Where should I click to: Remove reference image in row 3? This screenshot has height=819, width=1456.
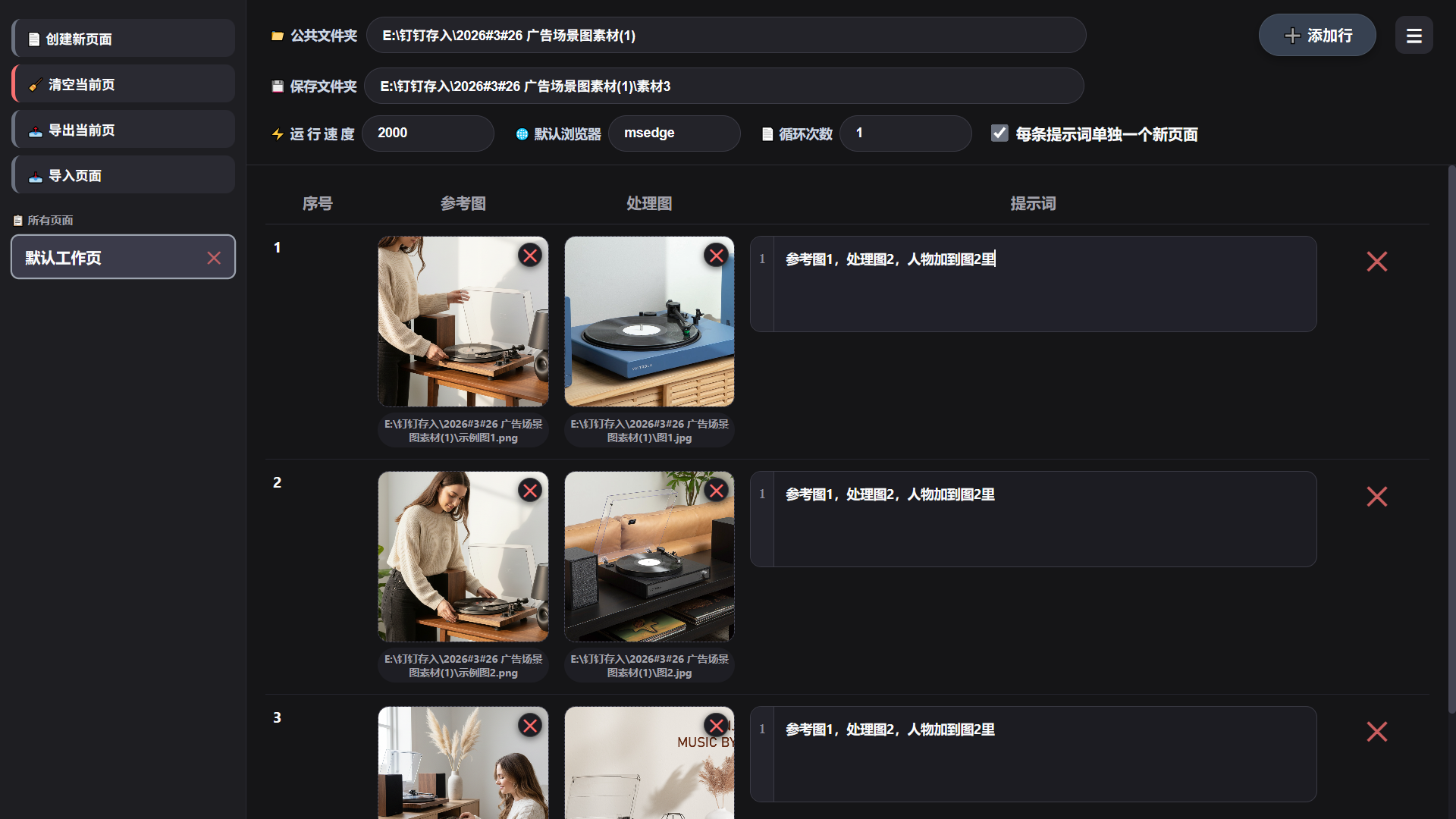pos(530,726)
